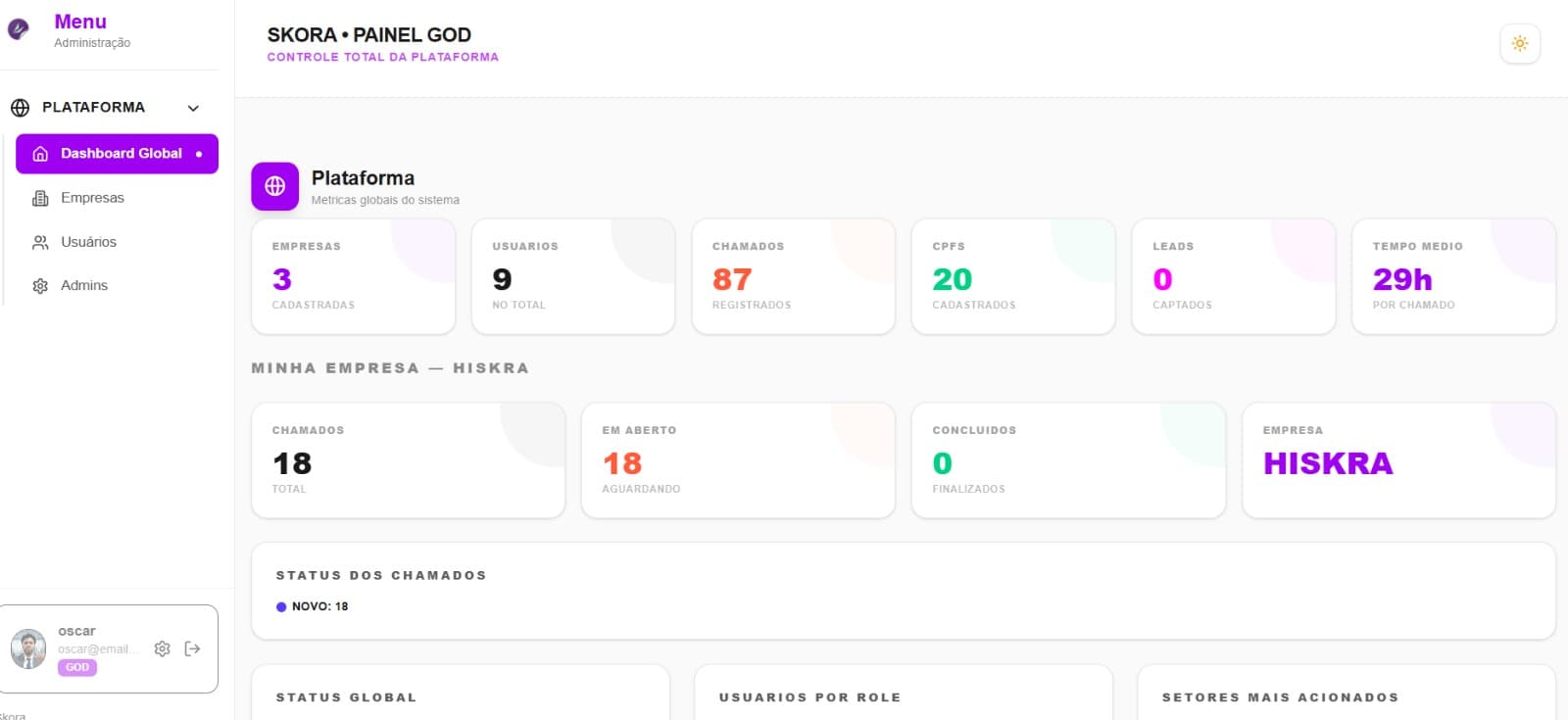This screenshot has height=720, width=1568.
Task: Go to Usuários in the sidebar
Action: (x=117, y=242)
